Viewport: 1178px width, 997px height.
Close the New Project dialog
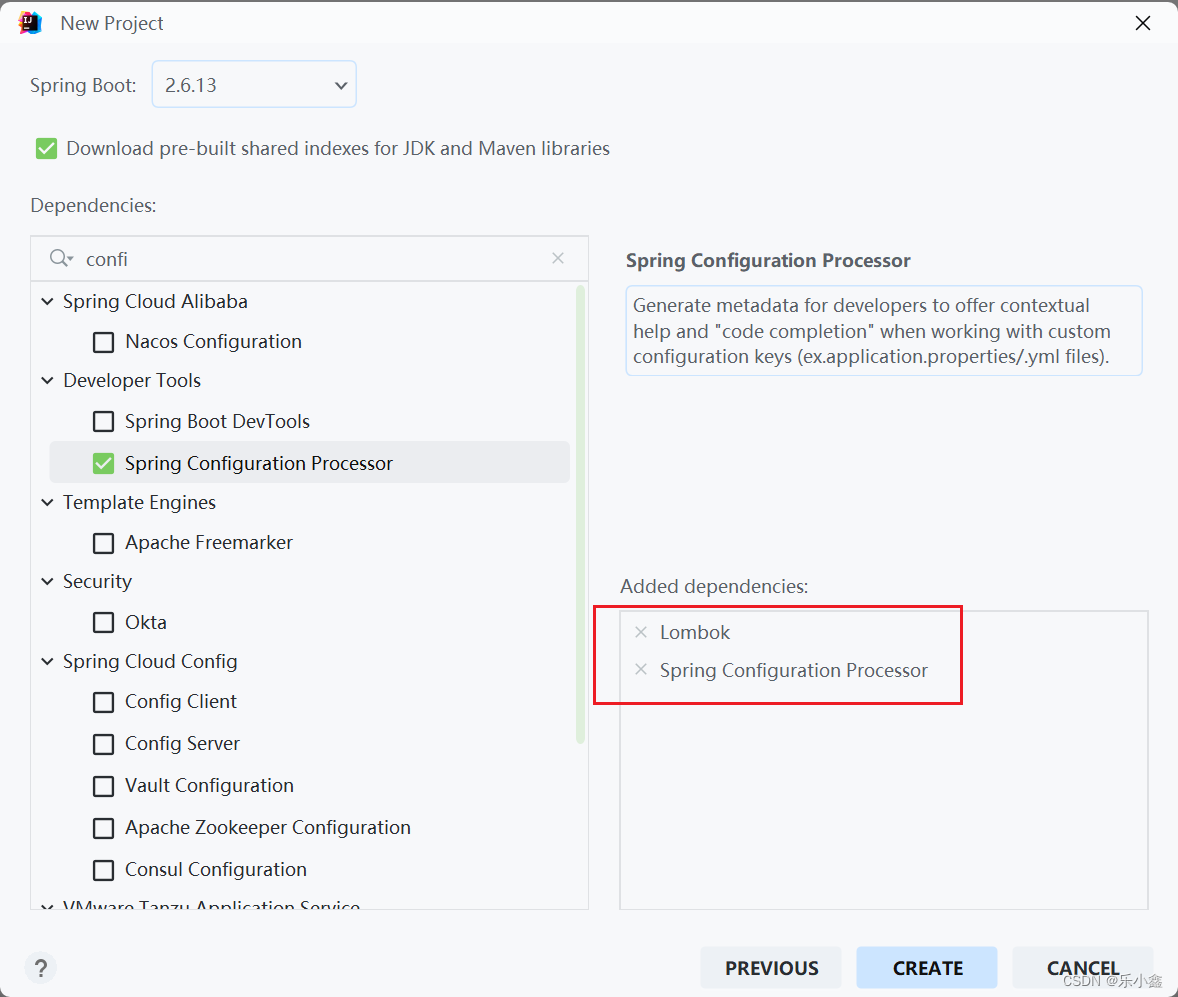[1143, 23]
